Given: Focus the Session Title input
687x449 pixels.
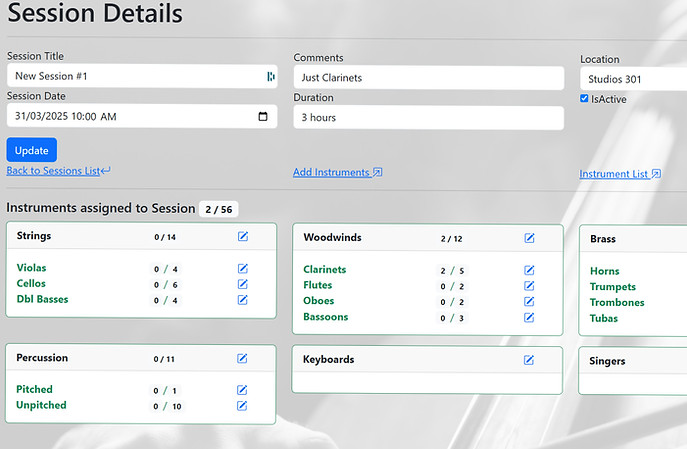Looking at the screenshot, I should point(142,76).
